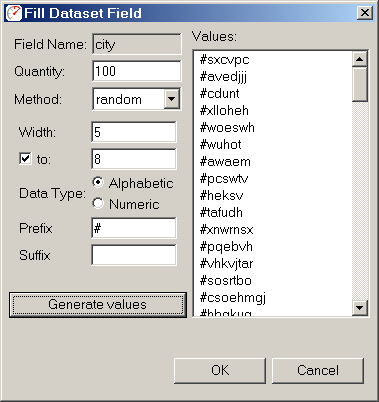Screen dimensions: 379x402
Task: Click the app icon in title bar
Action: click(x=14, y=13)
